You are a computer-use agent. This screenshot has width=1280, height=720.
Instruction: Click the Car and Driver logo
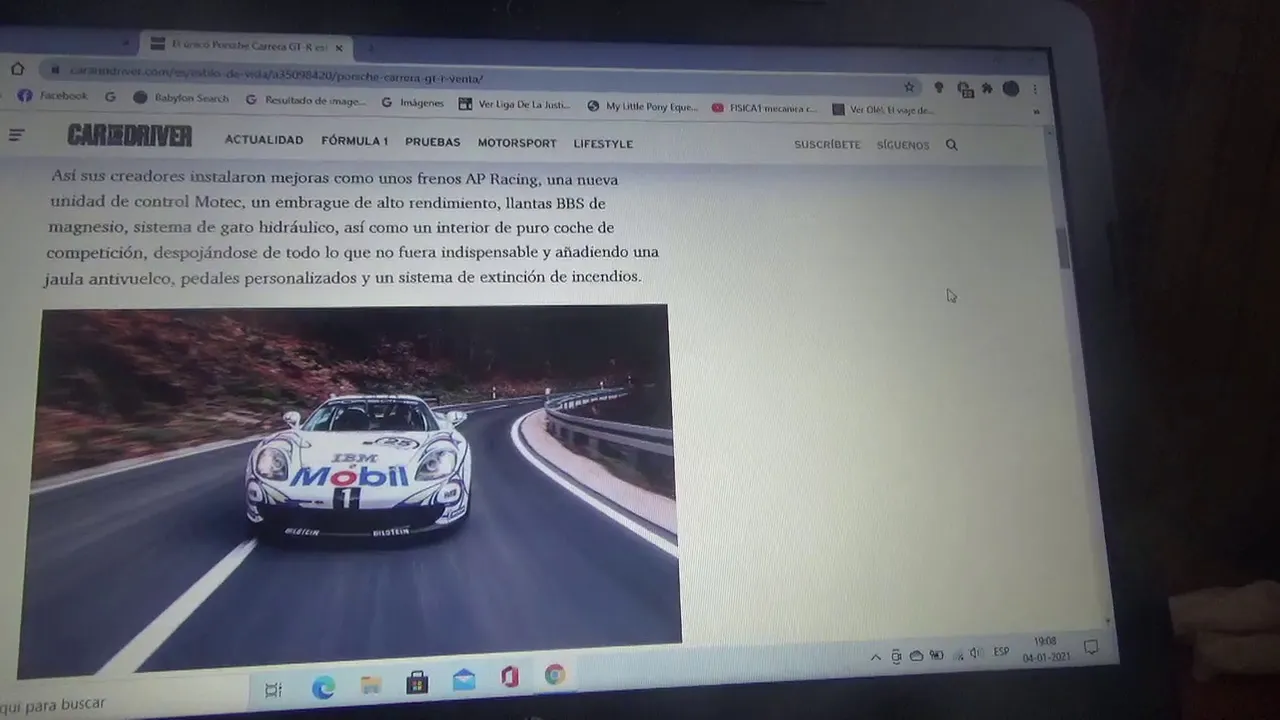[x=130, y=136]
